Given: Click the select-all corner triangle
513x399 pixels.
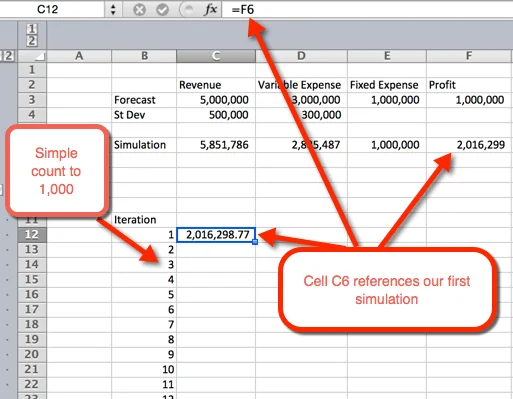Looking at the screenshot, I should tap(32, 56).
